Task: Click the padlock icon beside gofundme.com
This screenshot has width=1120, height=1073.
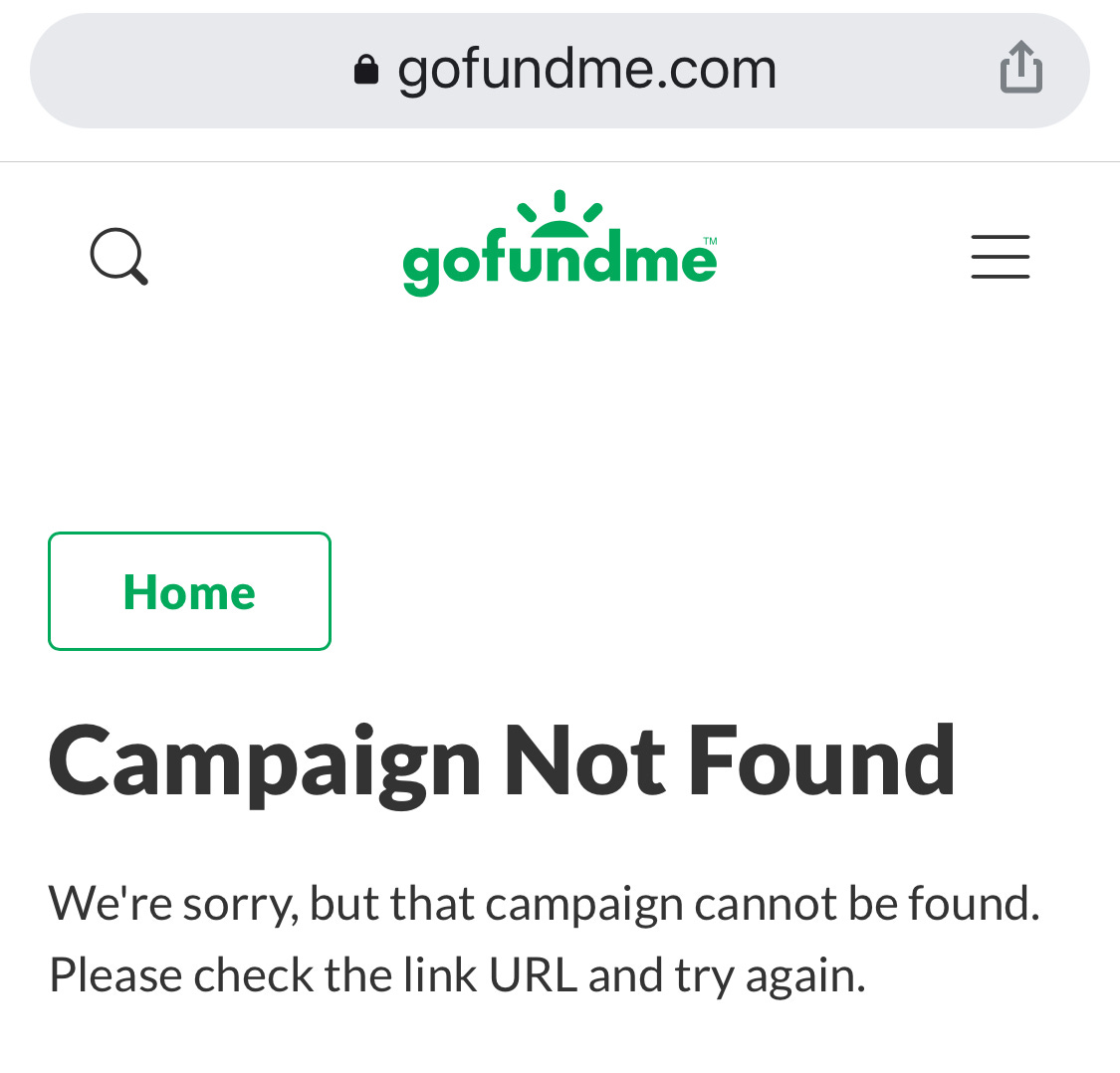Action: pyautogui.click(x=366, y=67)
